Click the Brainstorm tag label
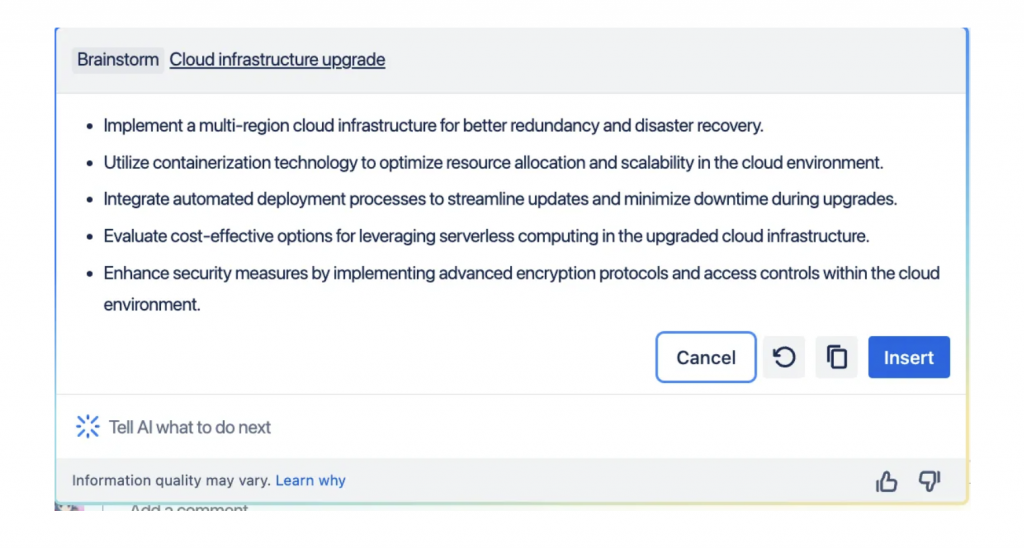 point(118,60)
